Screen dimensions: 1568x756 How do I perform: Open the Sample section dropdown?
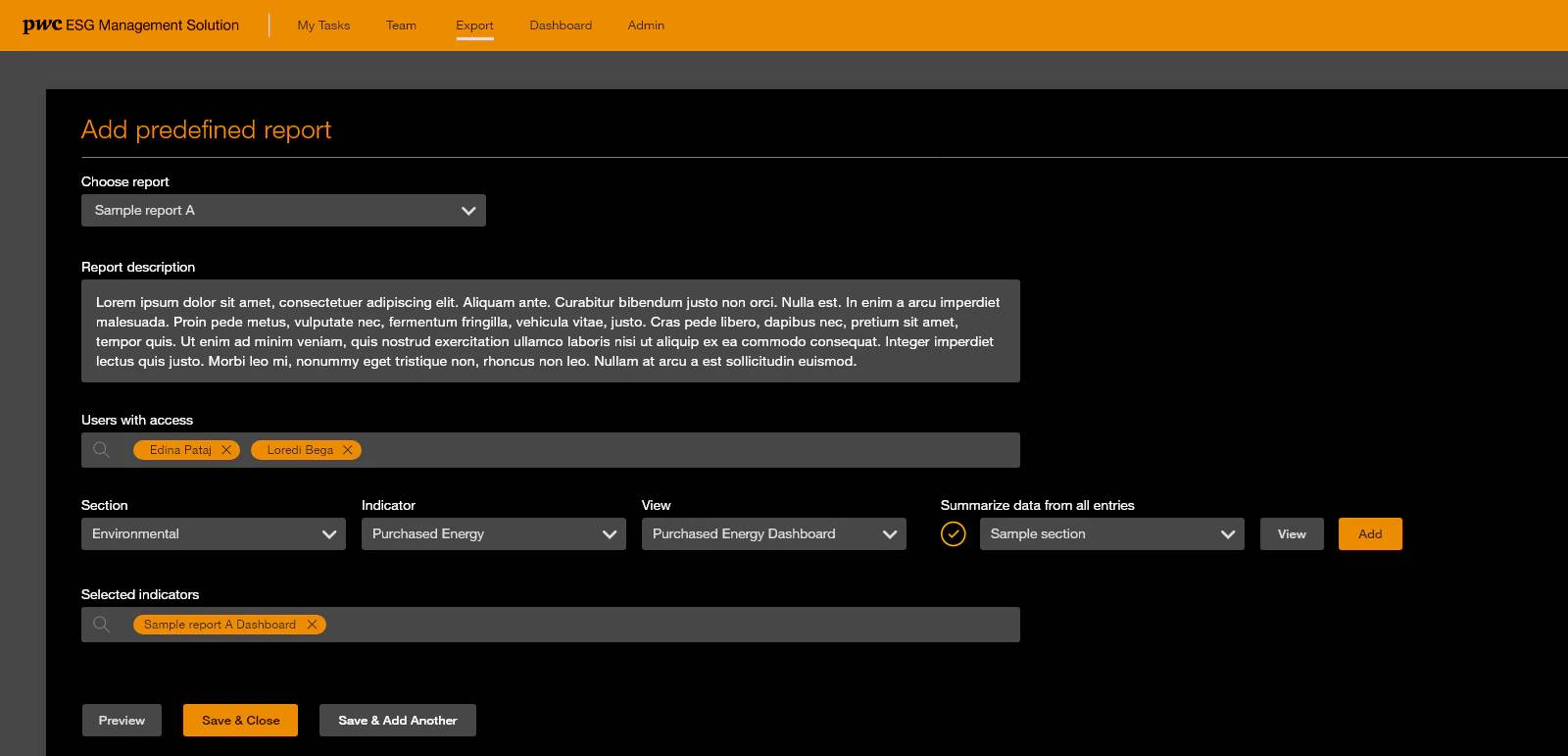point(1111,534)
